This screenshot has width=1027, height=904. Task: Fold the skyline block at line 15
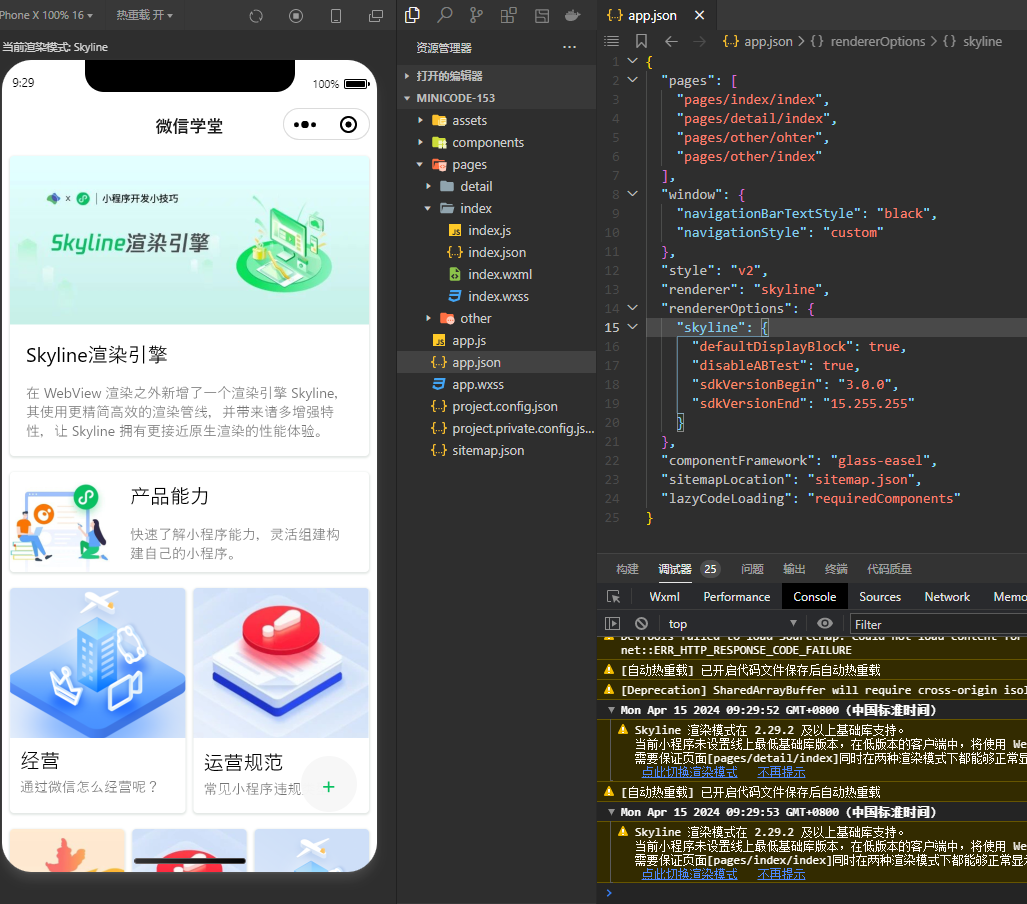pyautogui.click(x=633, y=326)
